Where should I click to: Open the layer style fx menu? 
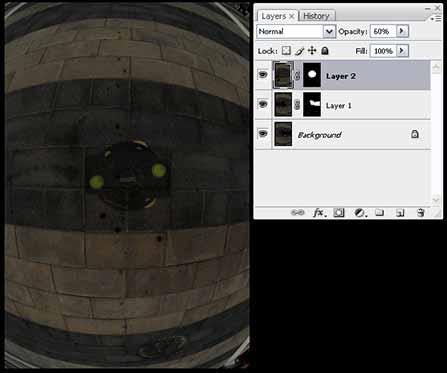point(319,213)
